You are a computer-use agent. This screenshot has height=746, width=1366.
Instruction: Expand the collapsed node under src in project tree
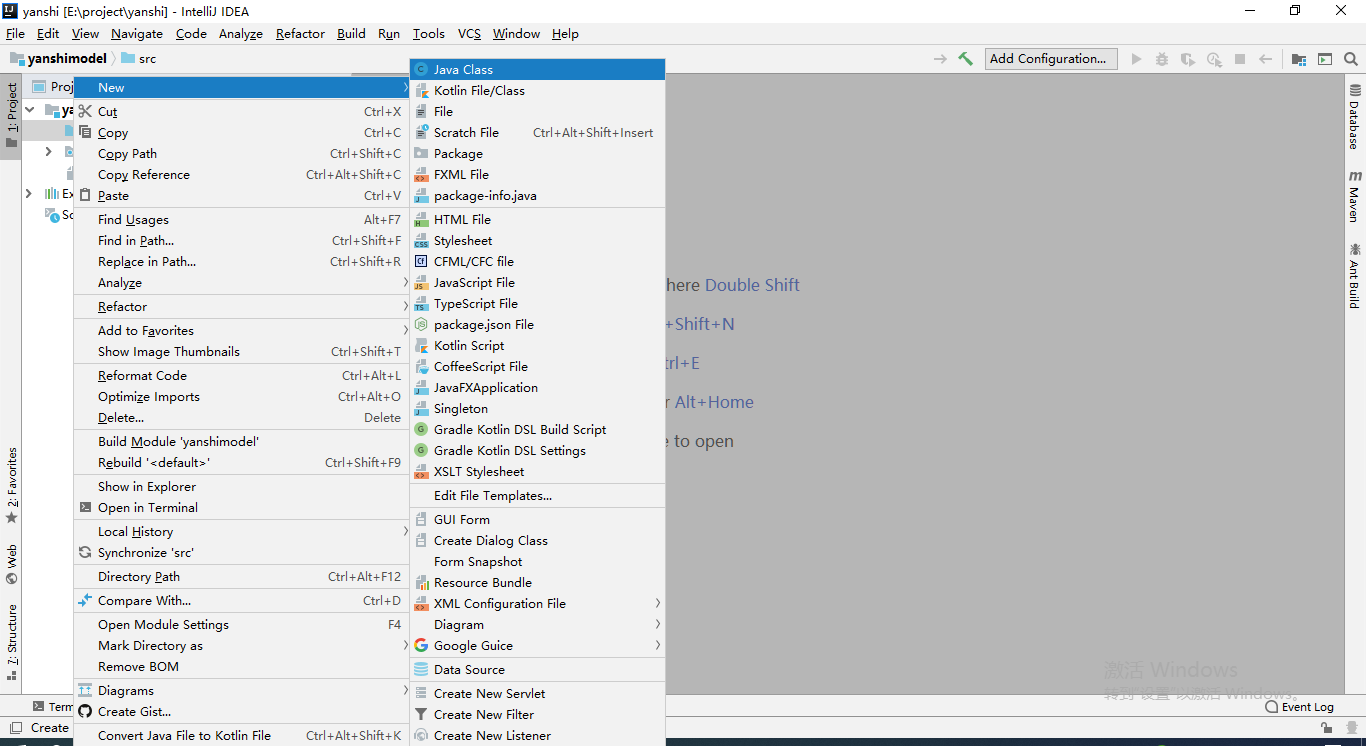(48, 152)
